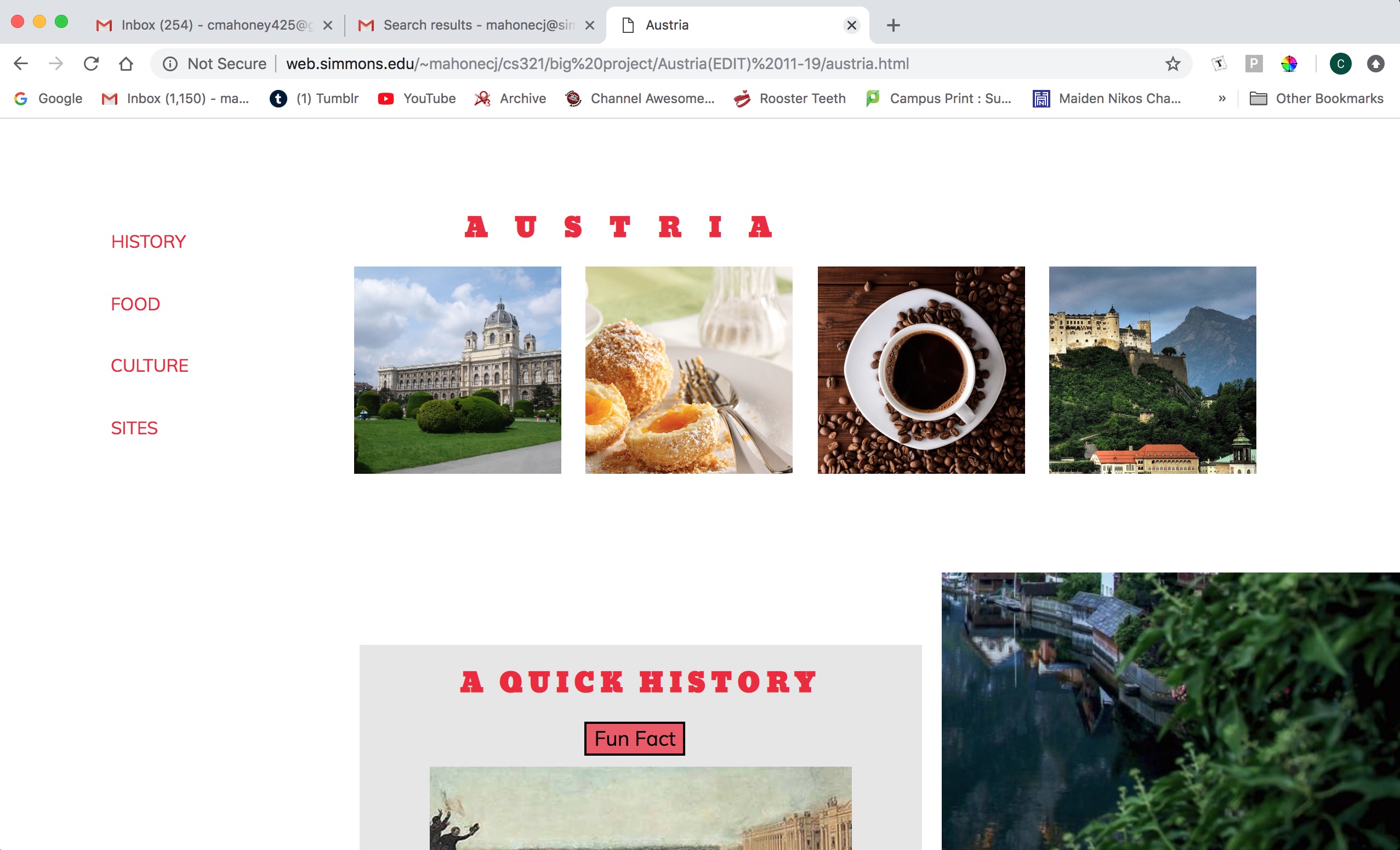The width and height of the screenshot is (1400, 850).
Task: Open the HISTORY link in the sidebar
Action: (x=149, y=242)
